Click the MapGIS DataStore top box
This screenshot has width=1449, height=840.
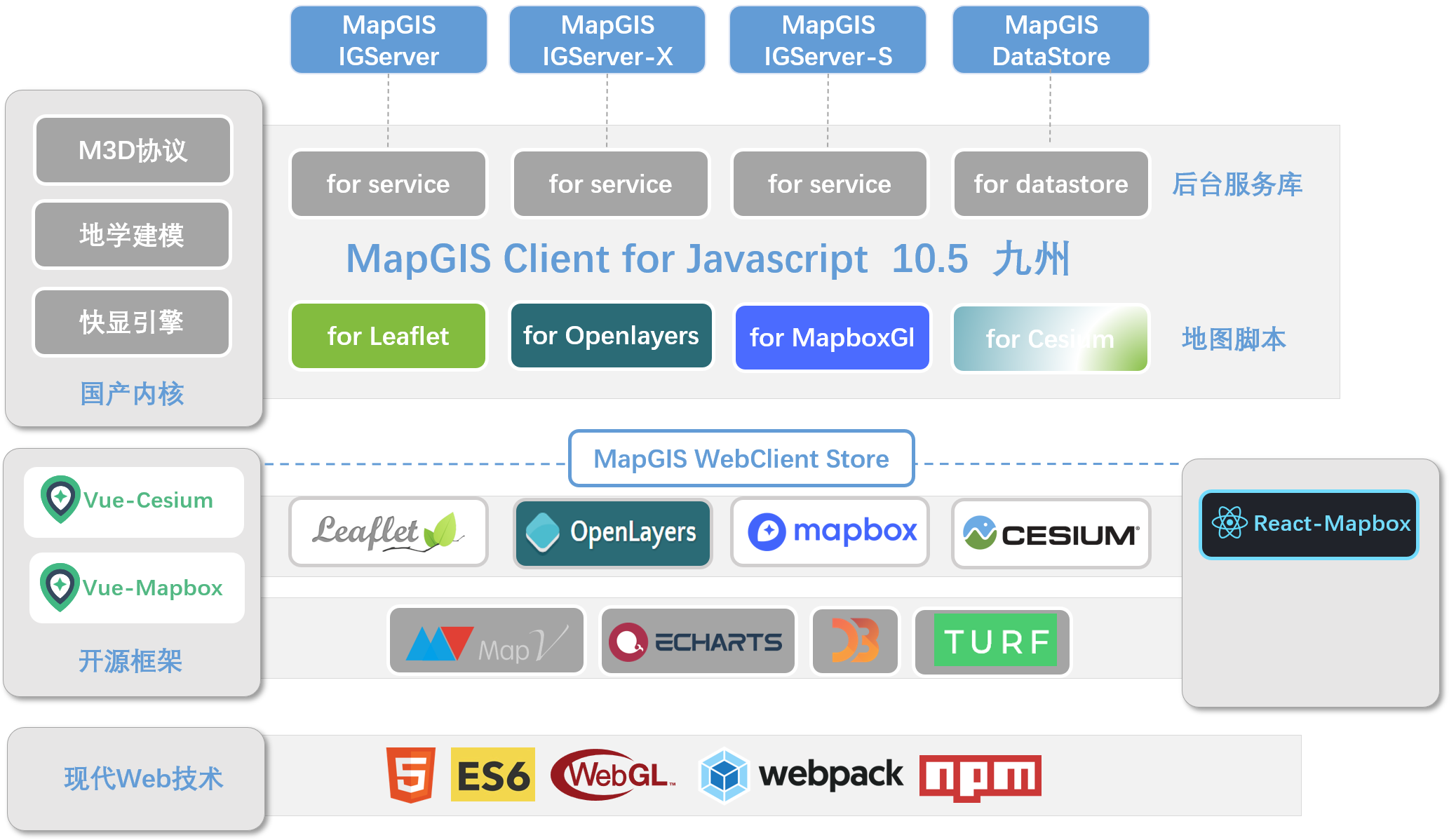click(1050, 40)
